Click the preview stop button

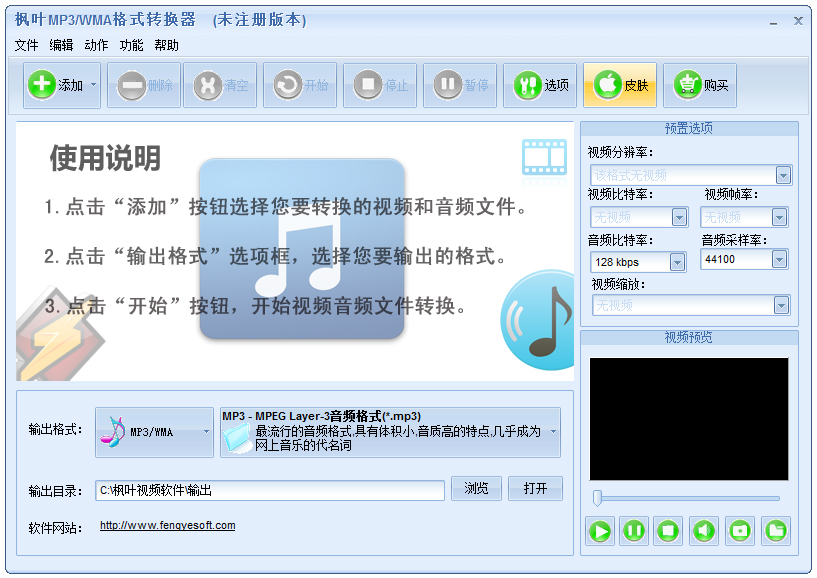point(668,531)
